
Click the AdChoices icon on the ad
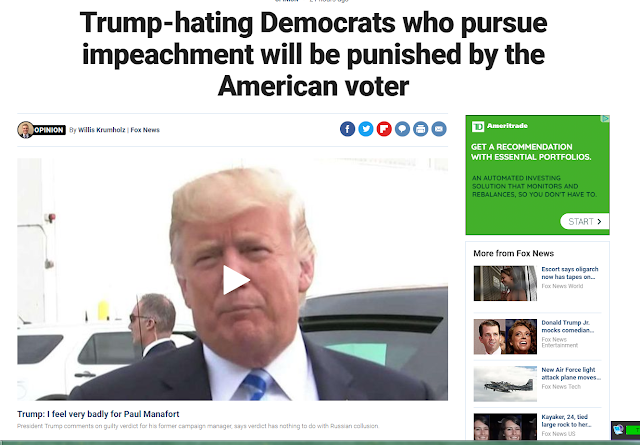[x=606, y=119]
